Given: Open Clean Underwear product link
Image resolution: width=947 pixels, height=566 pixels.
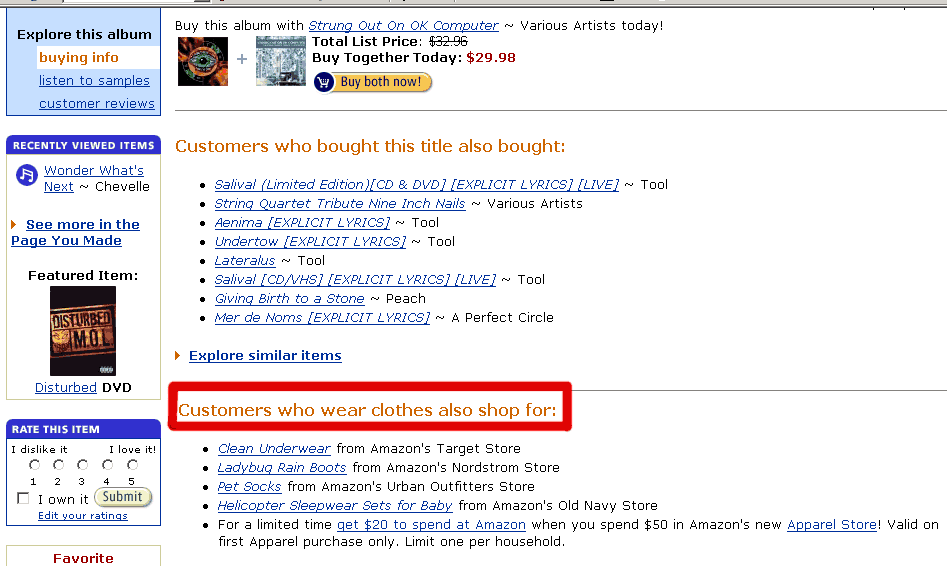Looking at the screenshot, I should pyautogui.click(x=274, y=448).
